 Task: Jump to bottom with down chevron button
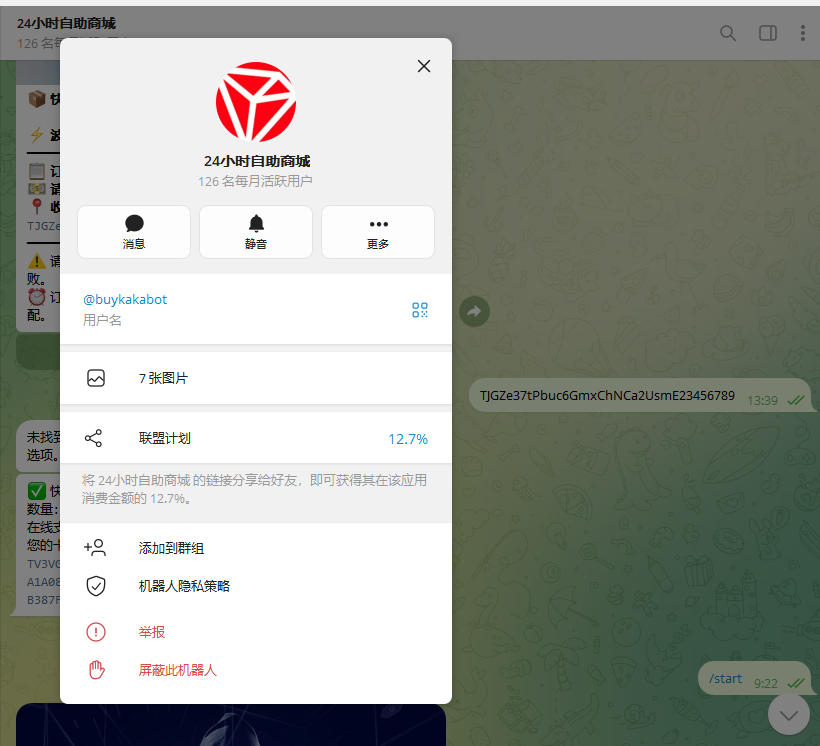pyautogui.click(x=789, y=714)
